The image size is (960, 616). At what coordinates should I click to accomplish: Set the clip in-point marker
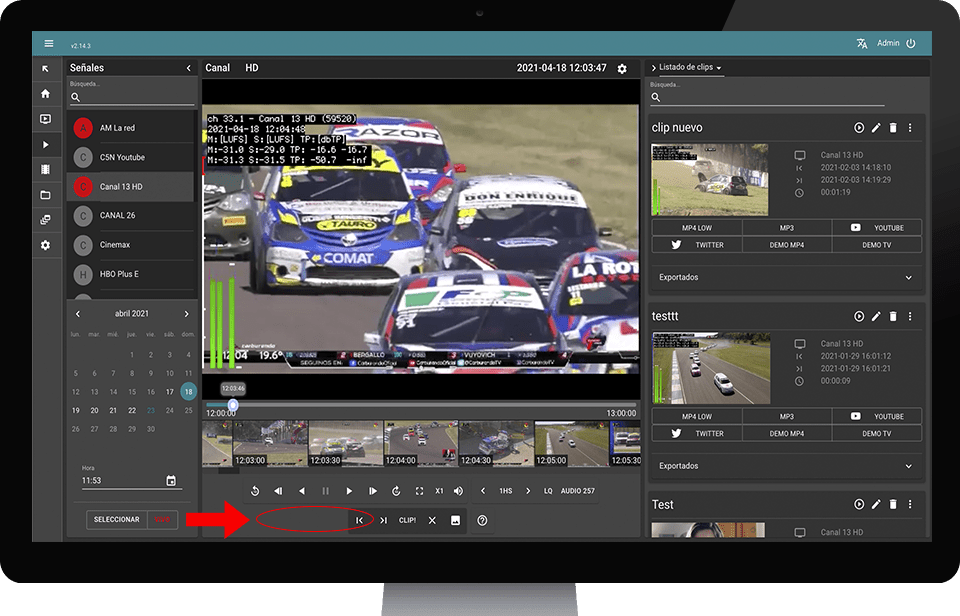pos(360,520)
